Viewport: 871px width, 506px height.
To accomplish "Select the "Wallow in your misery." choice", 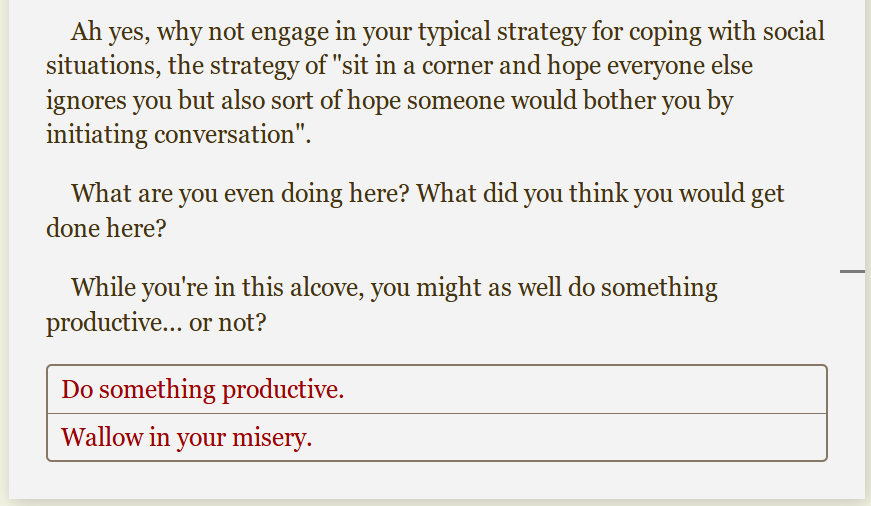I will [187, 438].
